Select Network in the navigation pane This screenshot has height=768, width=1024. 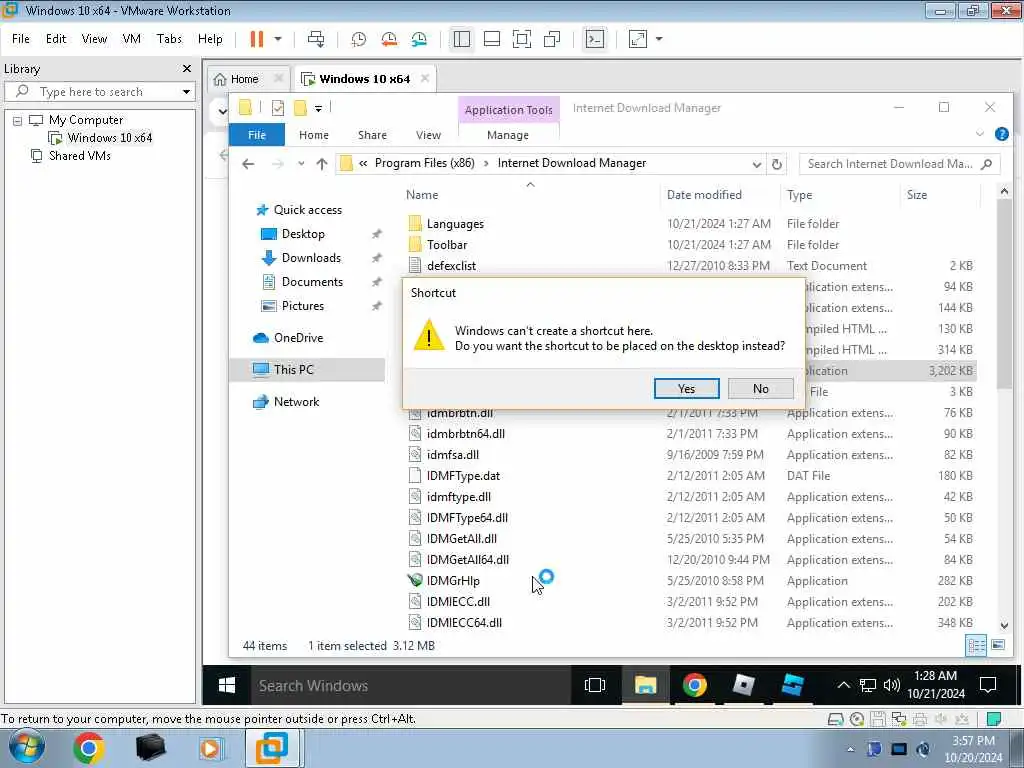(296, 402)
